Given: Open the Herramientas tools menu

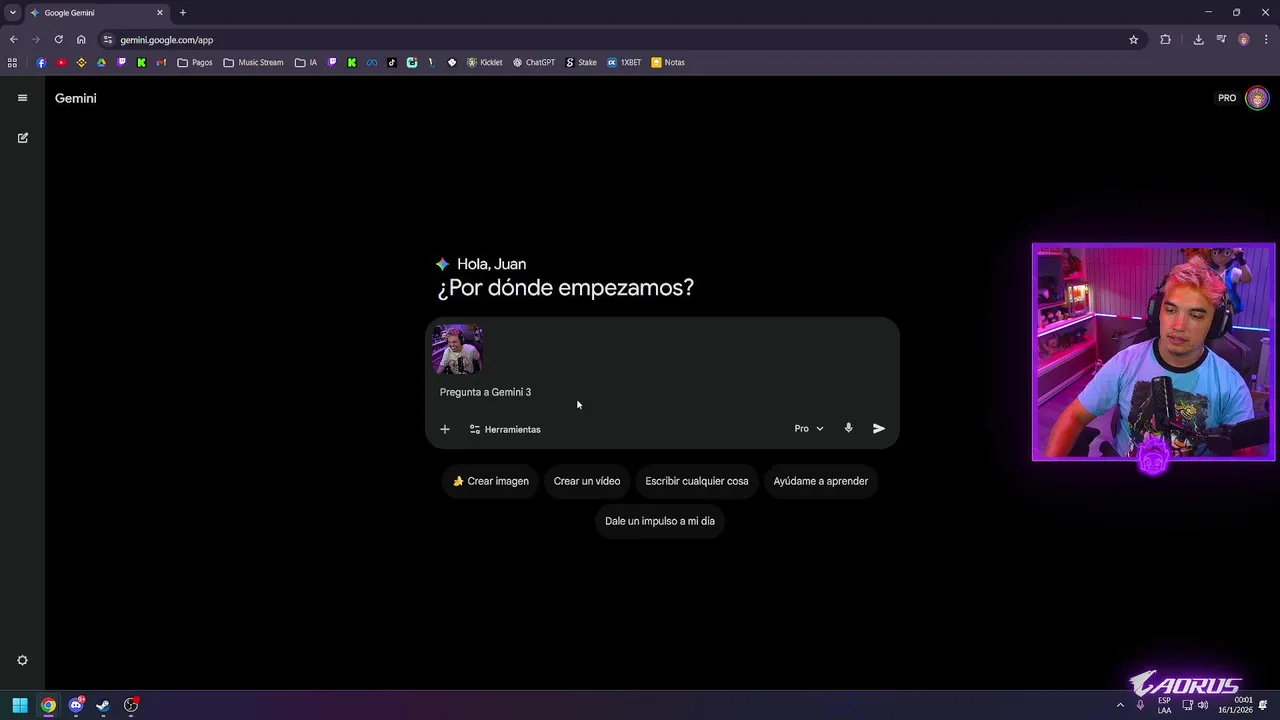Looking at the screenshot, I should click(x=505, y=429).
